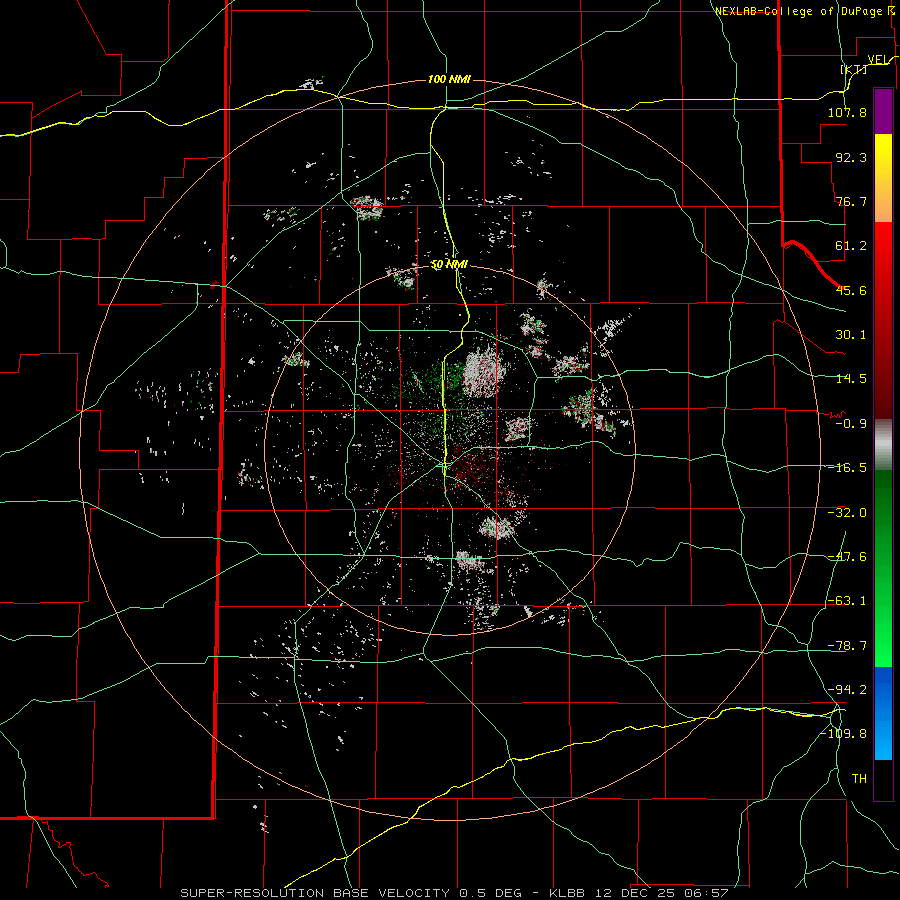Click the yellow-orange segment of the color scale
Image resolution: width=900 pixels, height=900 pixels.
tap(883, 178)
